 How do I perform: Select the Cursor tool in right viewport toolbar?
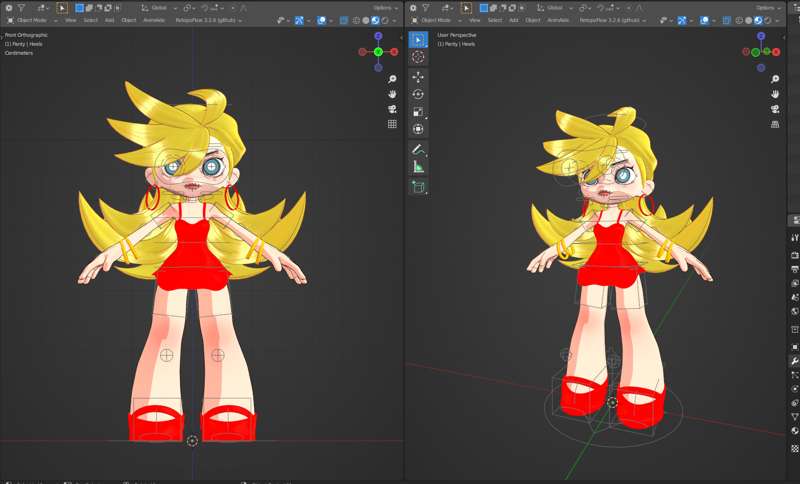418,57
